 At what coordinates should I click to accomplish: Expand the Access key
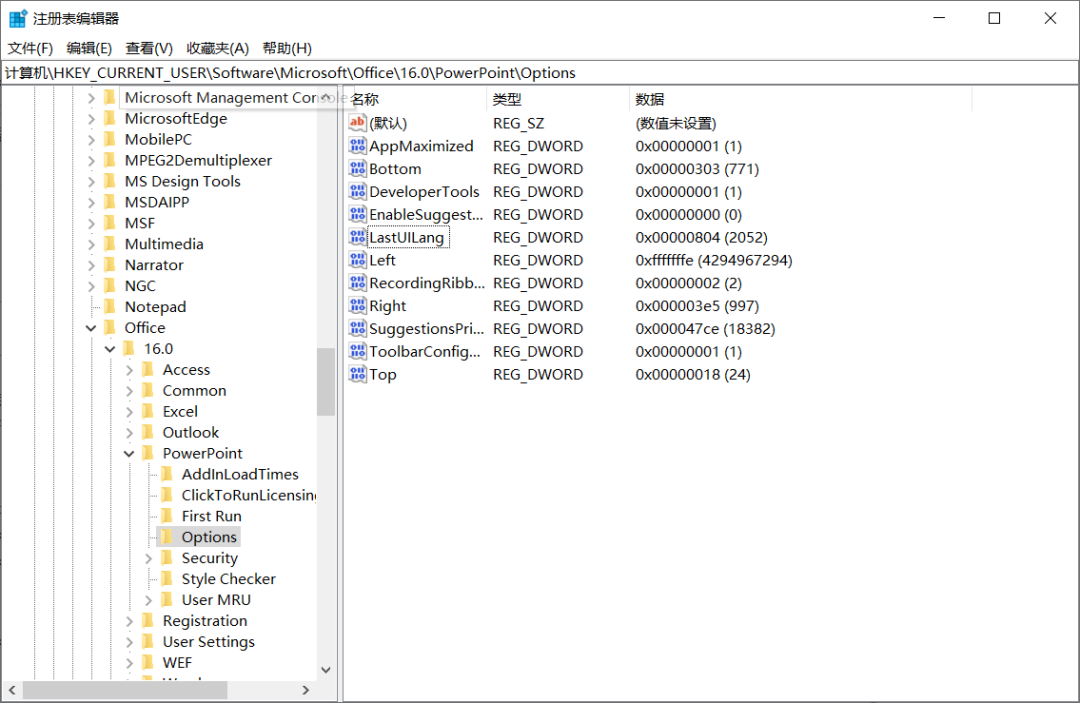pos(129,370)
